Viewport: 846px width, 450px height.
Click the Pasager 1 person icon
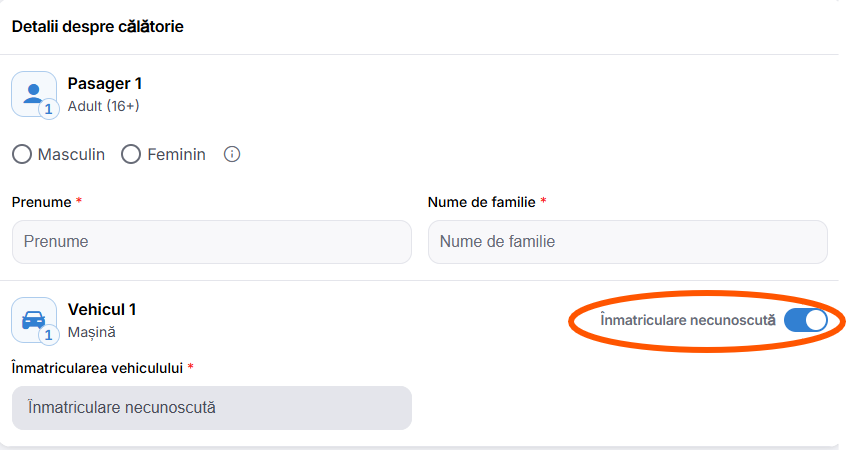click(34, 94)
